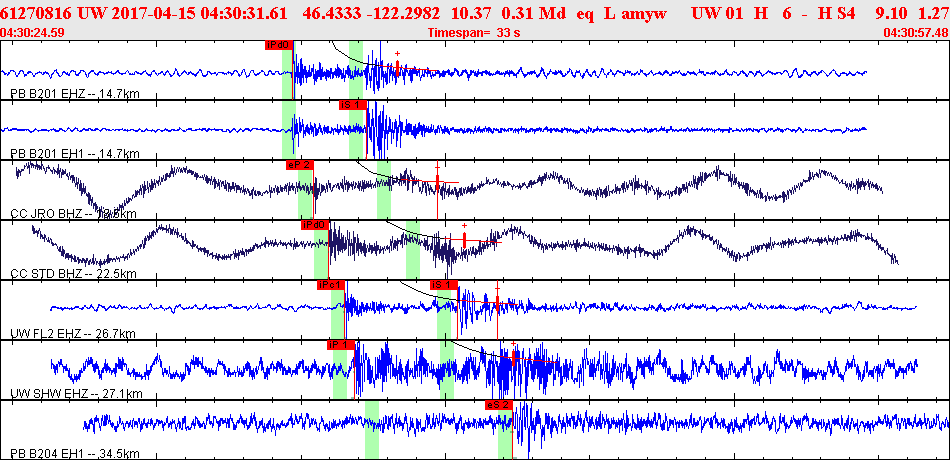950x460 pixels.
Task: Select the iP 1 pick flag on UW SHW EHZ
Action: click(x=340, y=345)
